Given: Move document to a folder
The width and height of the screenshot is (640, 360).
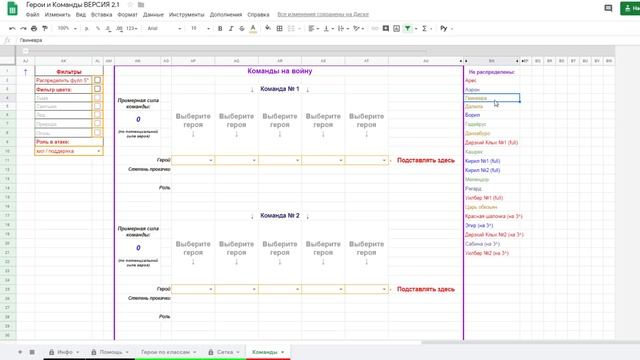Looking at the screenshot, I should [x=141, y=5].
